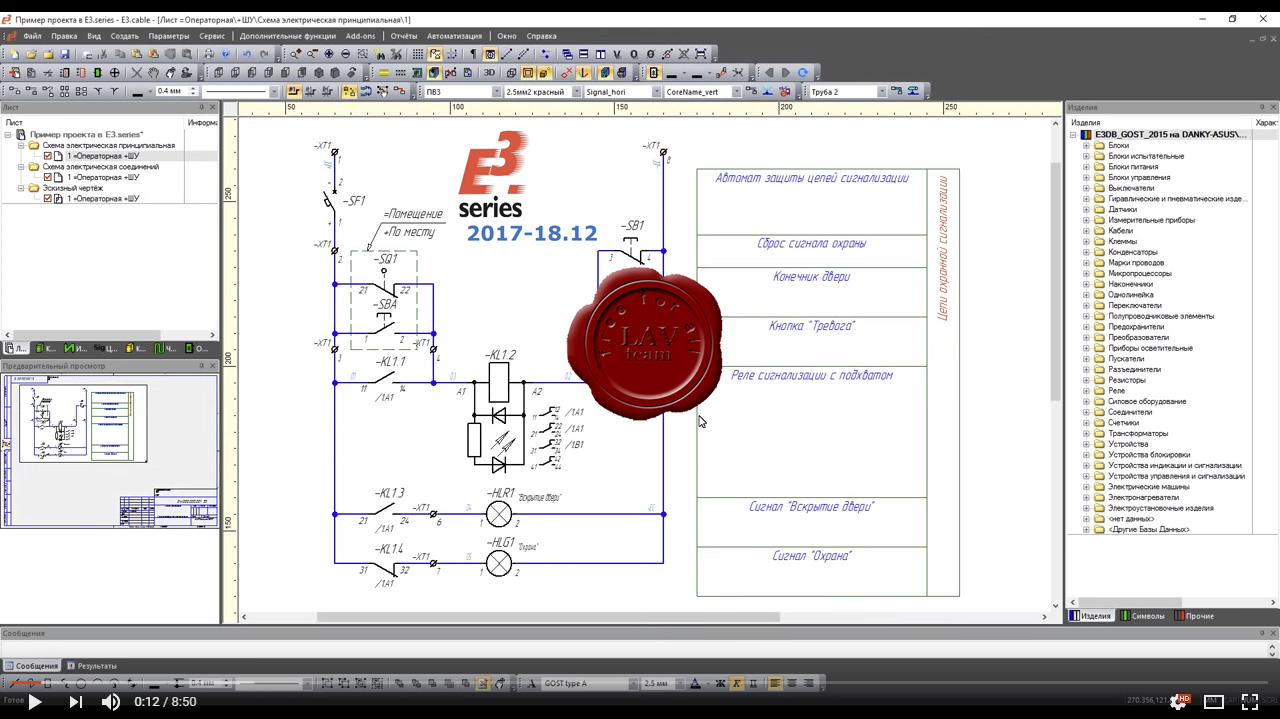
Task: Open the CoreName_vert dropdown
Action: pyautogui.click(x=736, y=92)
